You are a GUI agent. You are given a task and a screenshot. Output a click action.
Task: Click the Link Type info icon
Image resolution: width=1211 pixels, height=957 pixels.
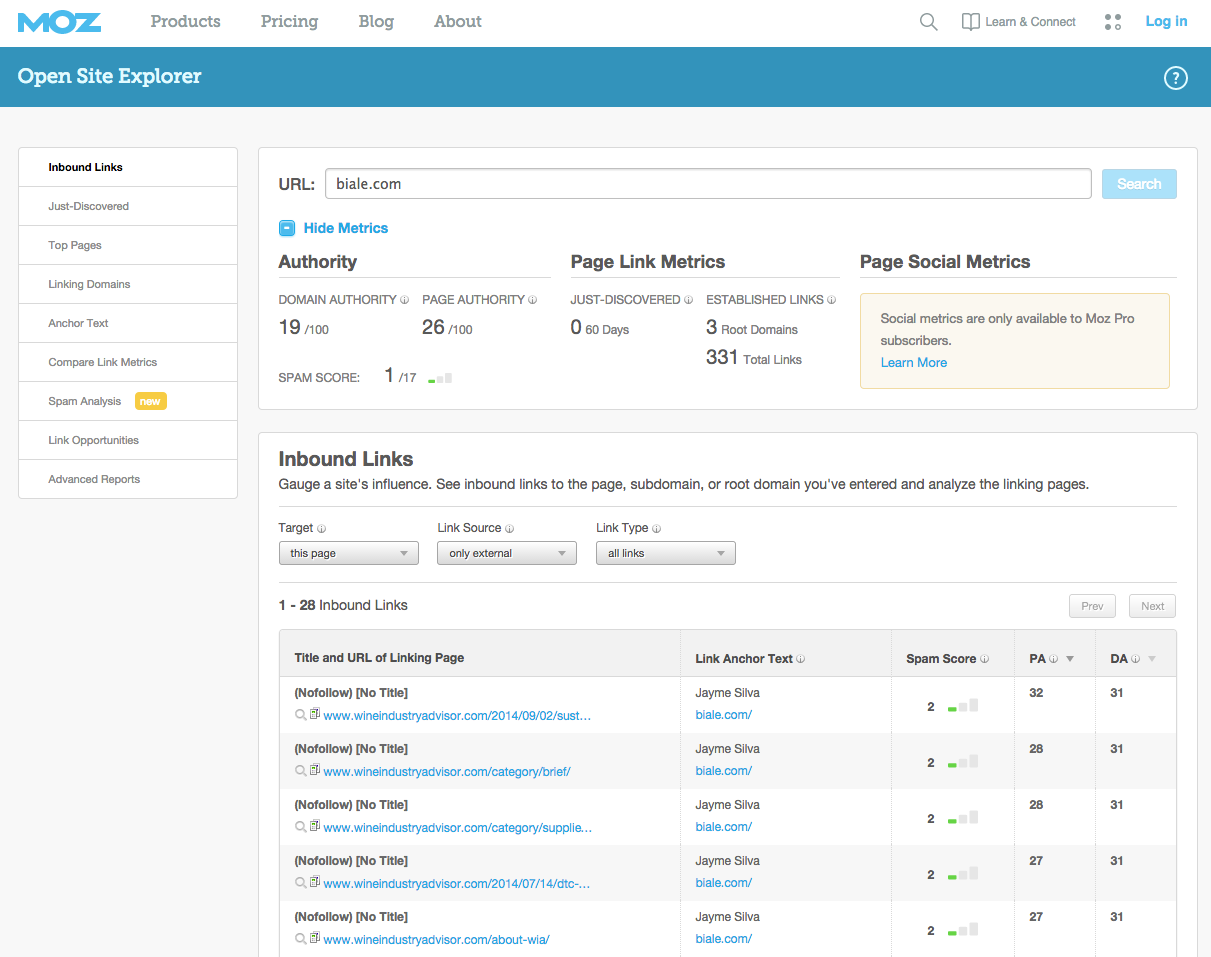pos(657,528)
